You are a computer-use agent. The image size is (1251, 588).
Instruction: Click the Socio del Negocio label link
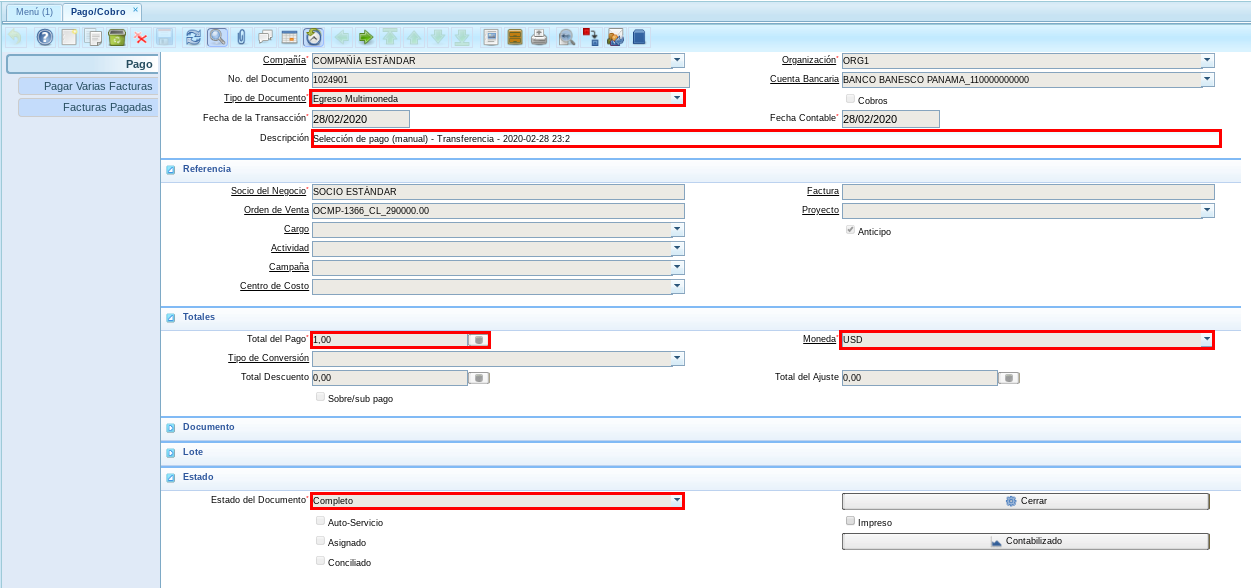tap(269, 191)
